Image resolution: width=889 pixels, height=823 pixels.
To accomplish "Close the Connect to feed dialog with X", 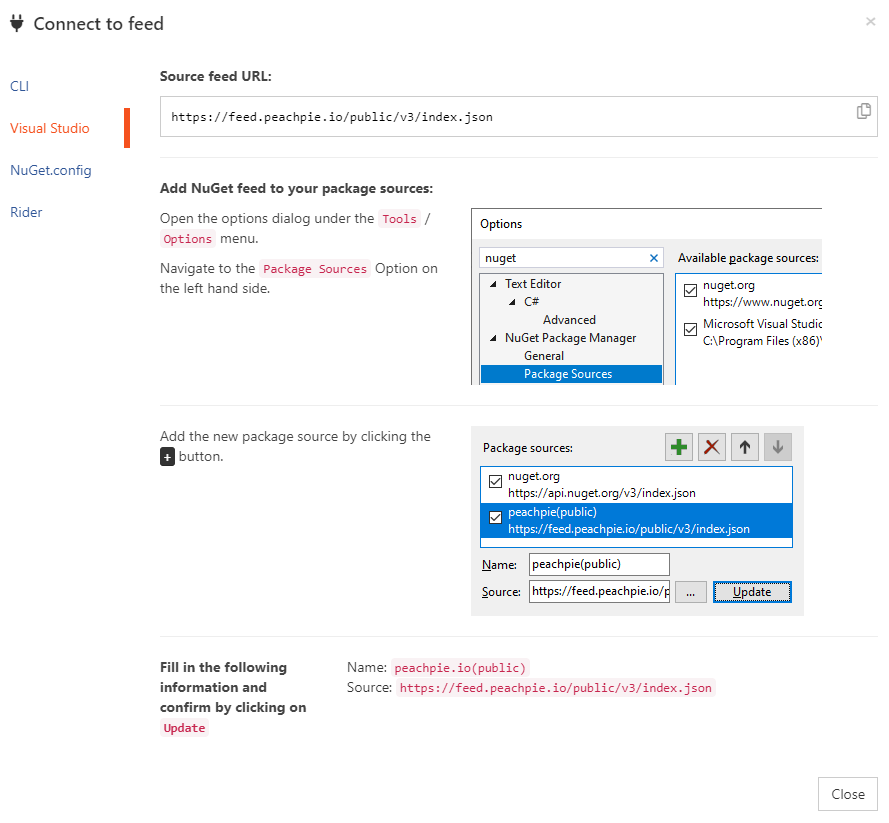I will [x=870, y=22].
